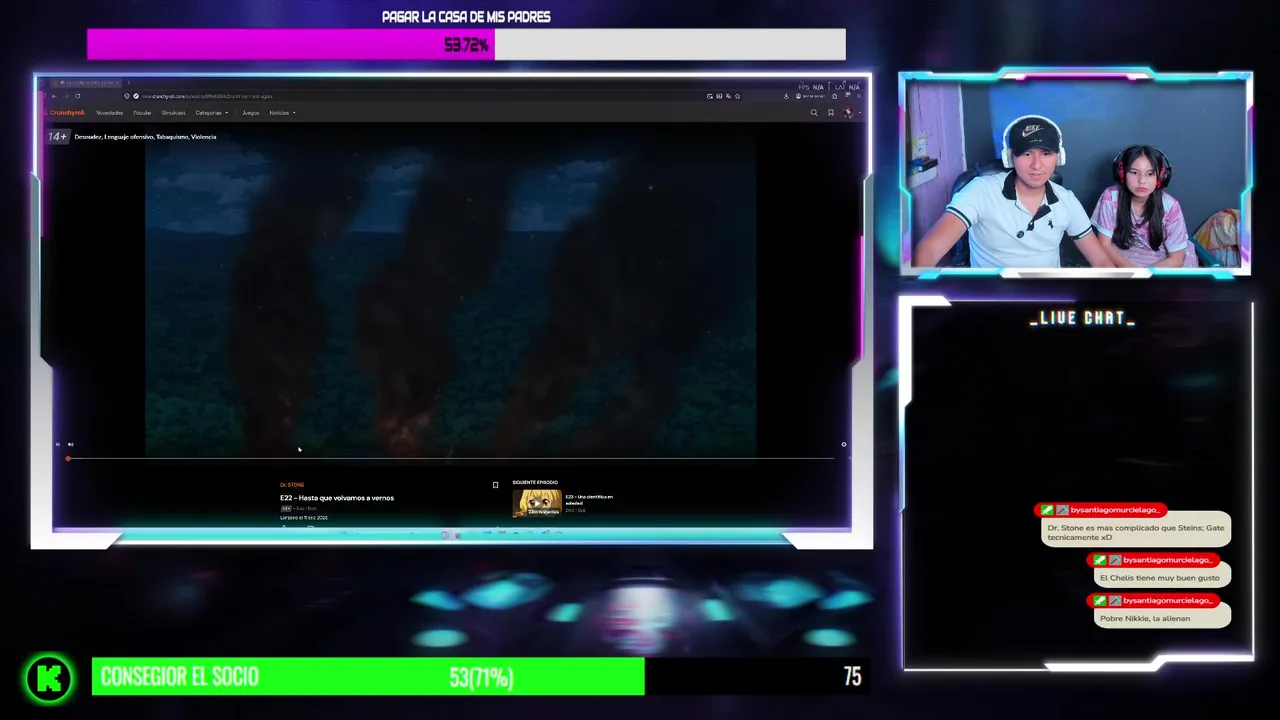This screenshot has height=720, width=1280.
Task: Click chat message El Chelis tiene muy buen gusto
Action: 1163,577
